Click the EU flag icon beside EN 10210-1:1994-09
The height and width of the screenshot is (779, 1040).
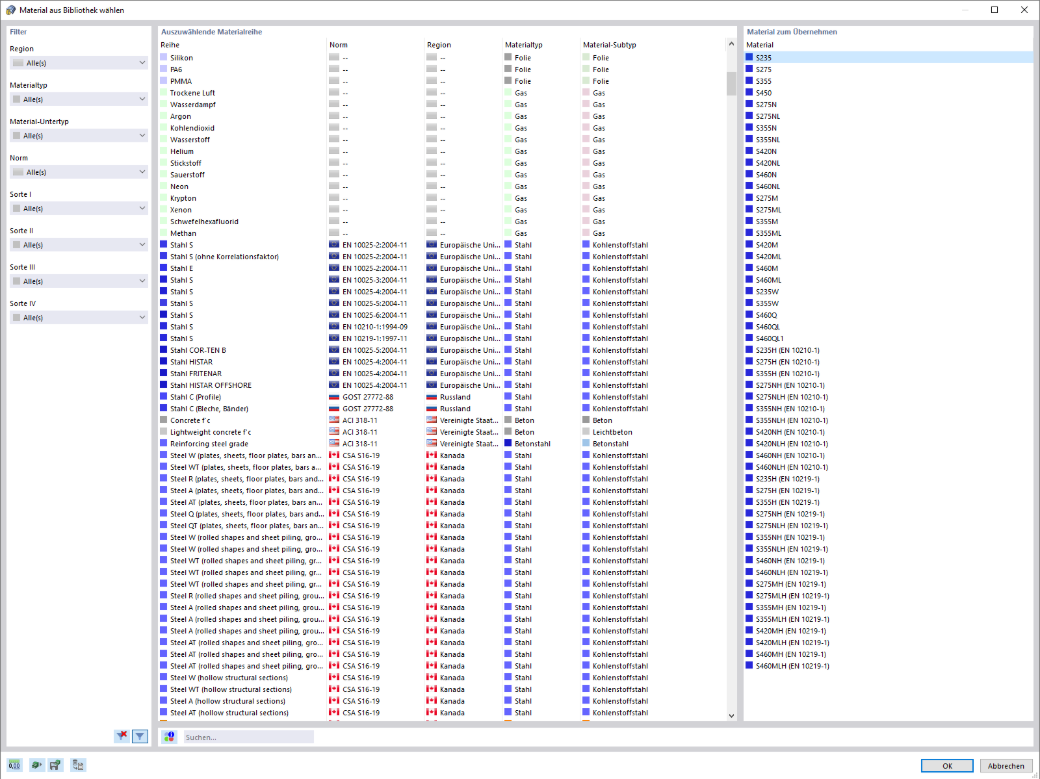334,326
